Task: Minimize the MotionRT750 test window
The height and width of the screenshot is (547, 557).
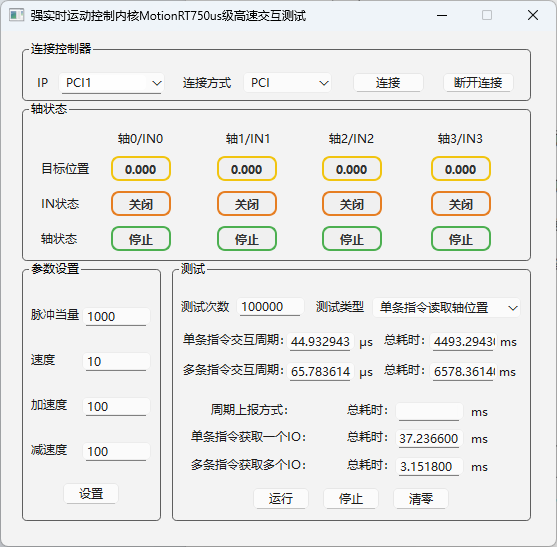Action: [x=442, y=15]
